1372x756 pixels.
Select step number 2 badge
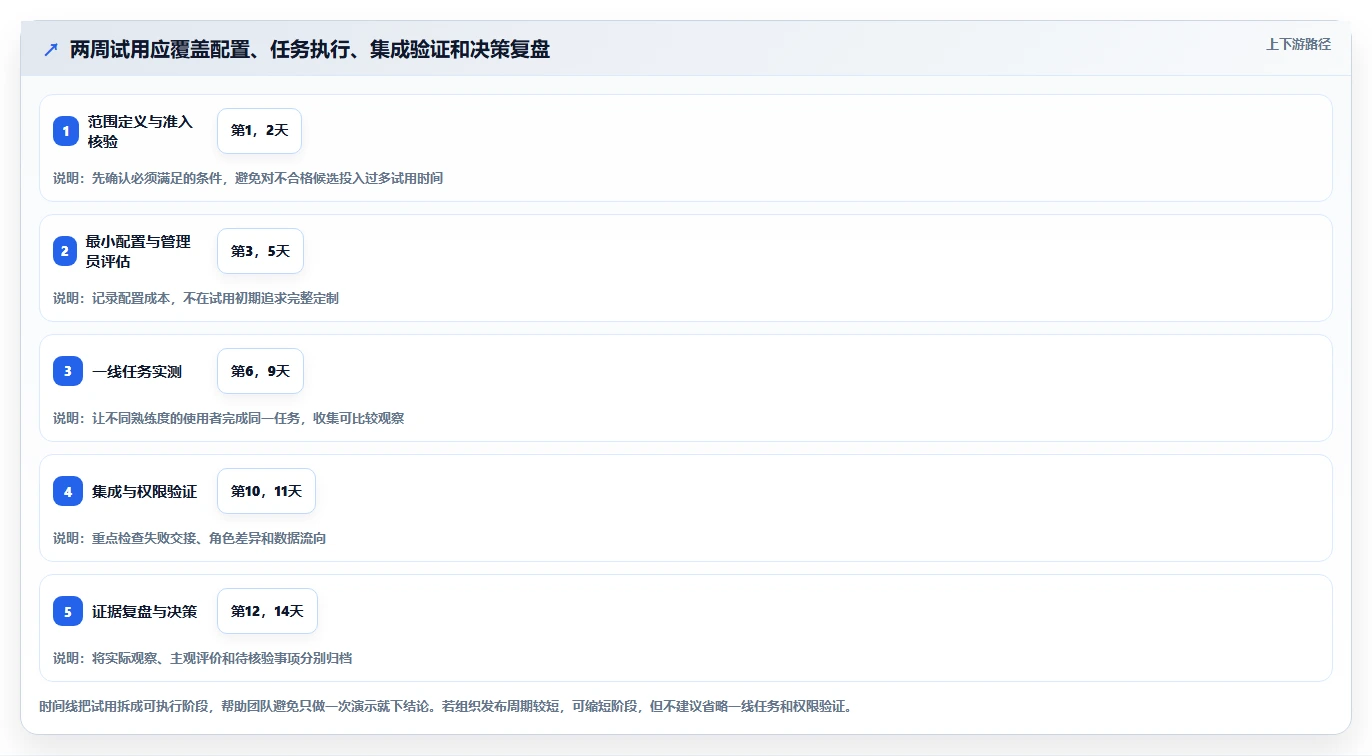pyautogui.click(x=65, y=251)
